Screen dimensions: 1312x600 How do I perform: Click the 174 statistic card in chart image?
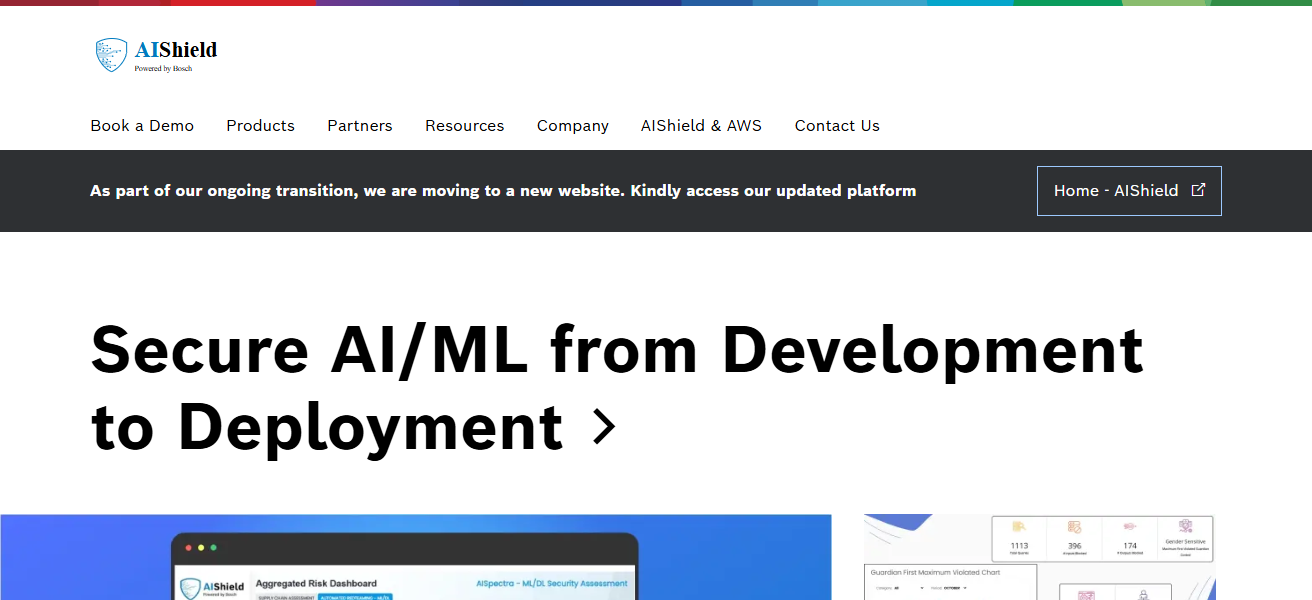click(x=1130, y=540)
